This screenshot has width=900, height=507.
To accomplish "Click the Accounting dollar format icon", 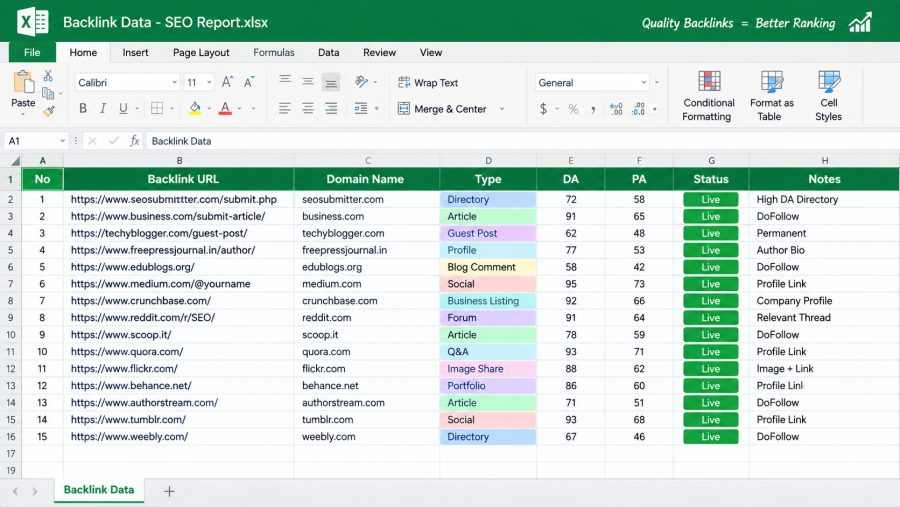I will pyautogui.click(x=543, y=109).
